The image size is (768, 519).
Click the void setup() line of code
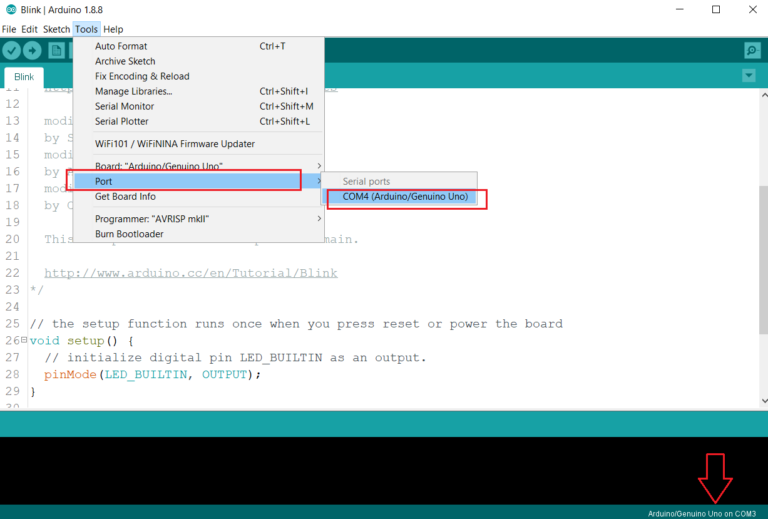click(81, 341)
